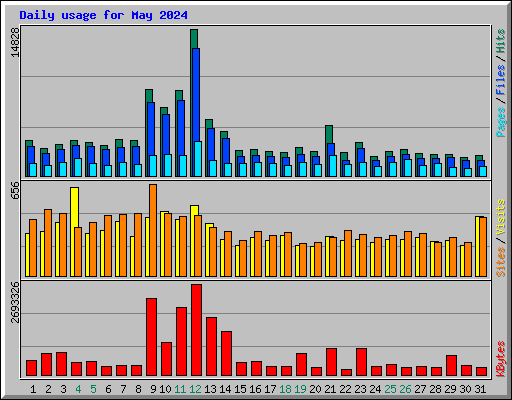Click day 23 on the x-axis
512x400 pixels.
click(x=360, y=389)
